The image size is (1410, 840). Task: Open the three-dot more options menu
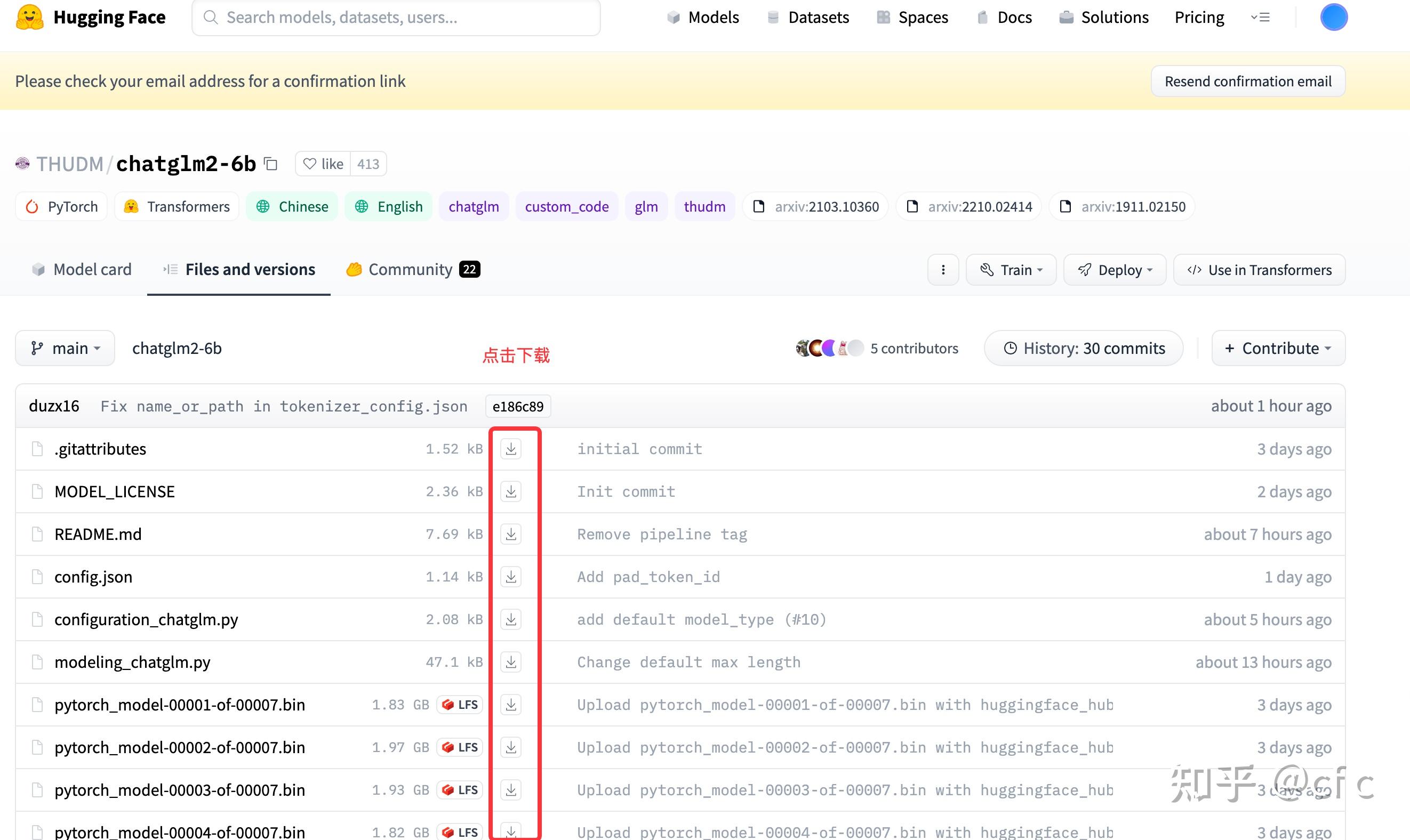coord(943,270)
